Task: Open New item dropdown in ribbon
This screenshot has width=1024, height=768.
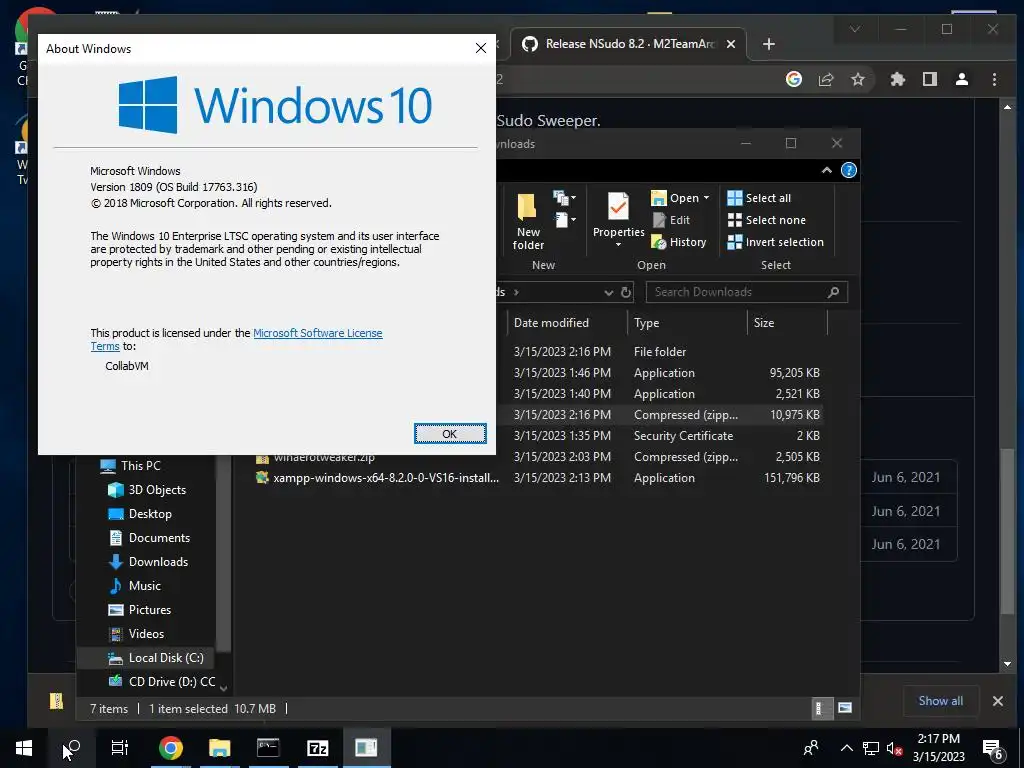Action: point(564,197)
